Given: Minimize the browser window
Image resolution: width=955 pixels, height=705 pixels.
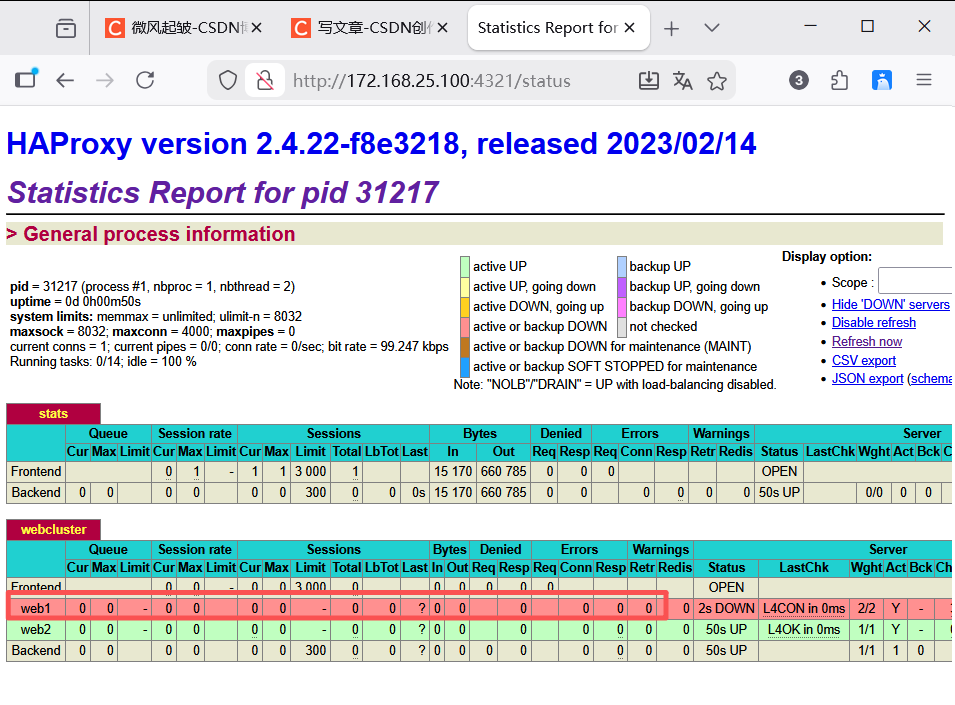Looking at the screenshot, I should click(x=810, y=26).
